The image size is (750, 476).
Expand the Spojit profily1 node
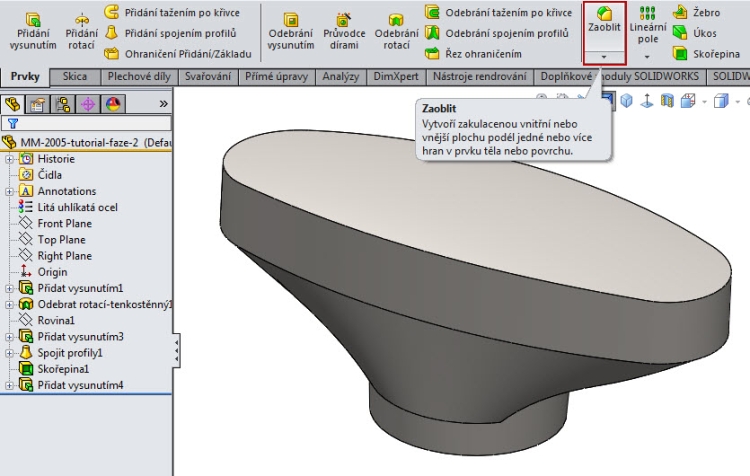pyautogui.click(x=9, y=354)
